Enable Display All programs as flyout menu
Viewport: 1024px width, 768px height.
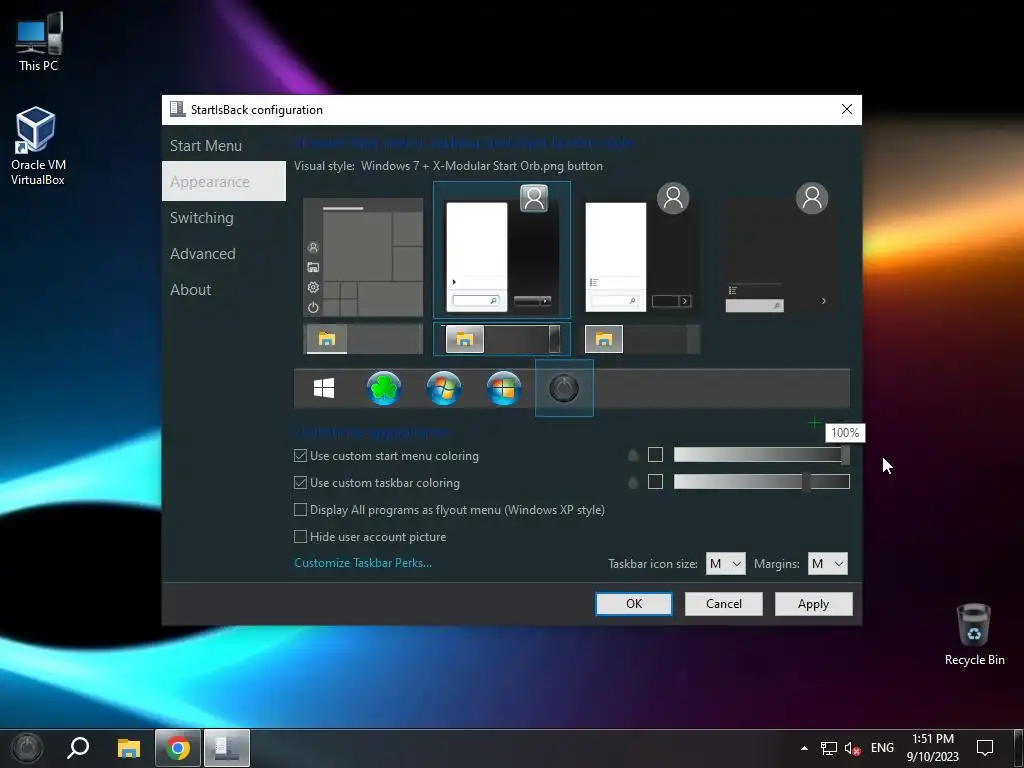point(449,509)
